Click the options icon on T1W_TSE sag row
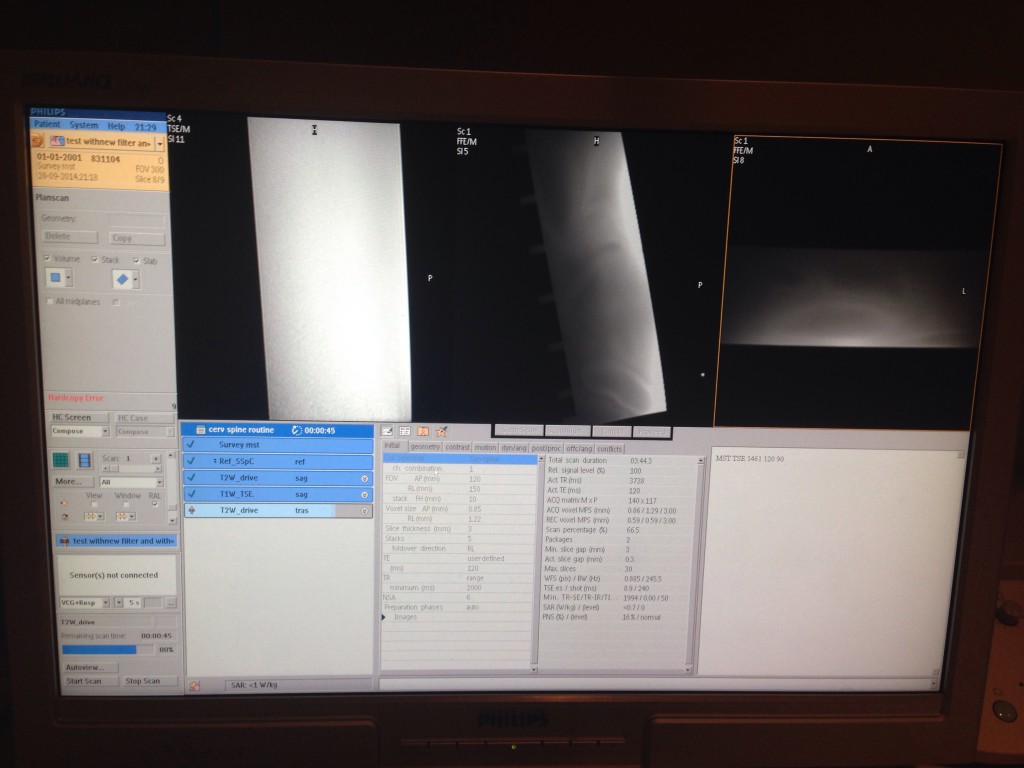The image size is (1024, 768). click(x=364, y=495)
